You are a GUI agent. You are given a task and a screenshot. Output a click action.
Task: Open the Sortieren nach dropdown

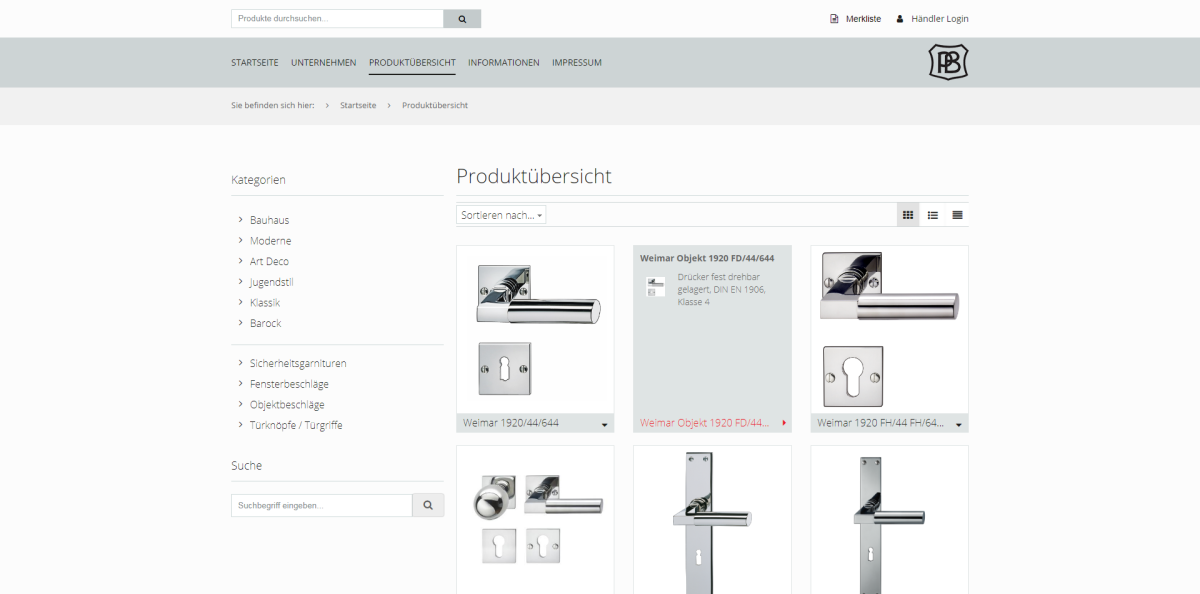coord(501,215)
